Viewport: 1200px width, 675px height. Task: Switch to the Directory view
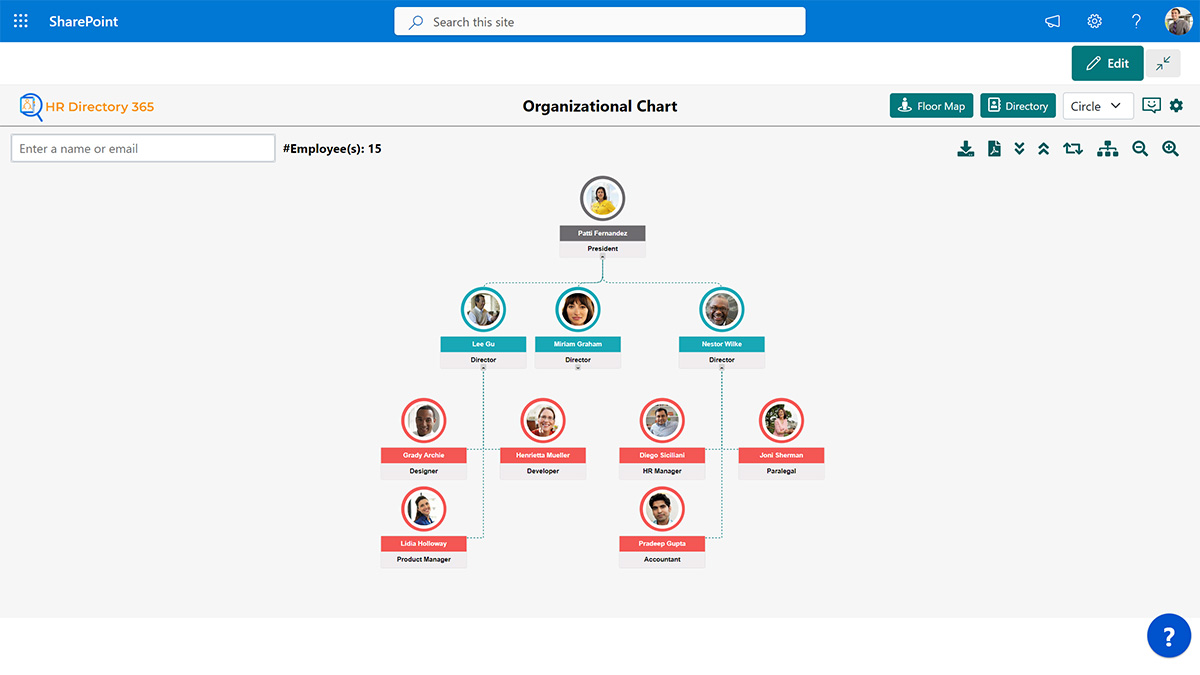click(x=1017, y=105)
